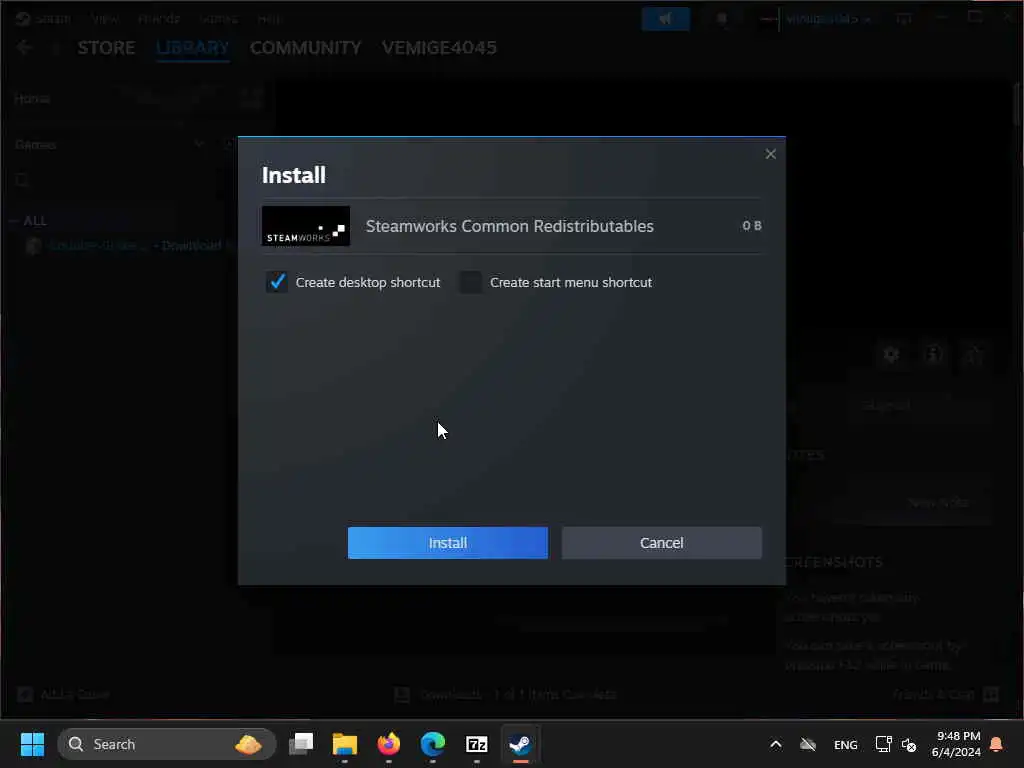Open the Steam menu
The image size is (1024, 768).
pos(52,18)
